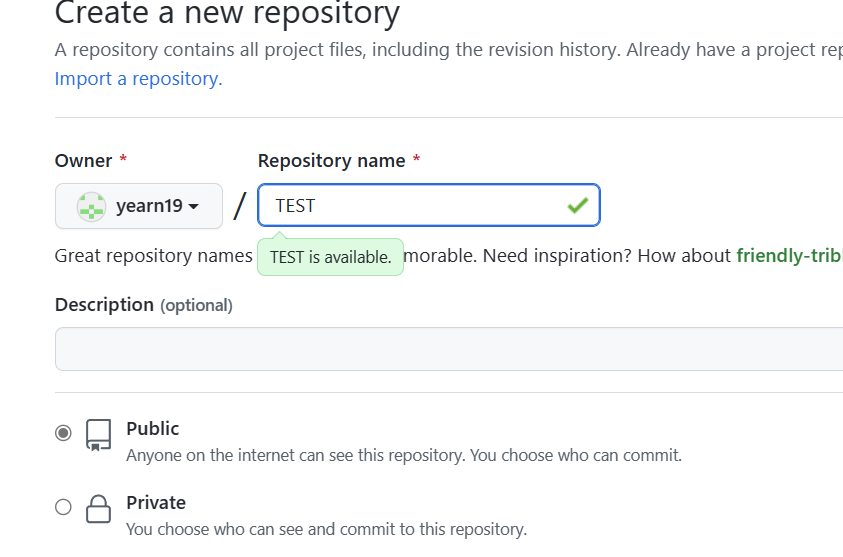Click the Create a new repository heading
Screen dimensions: 843x557
point(227,13)
